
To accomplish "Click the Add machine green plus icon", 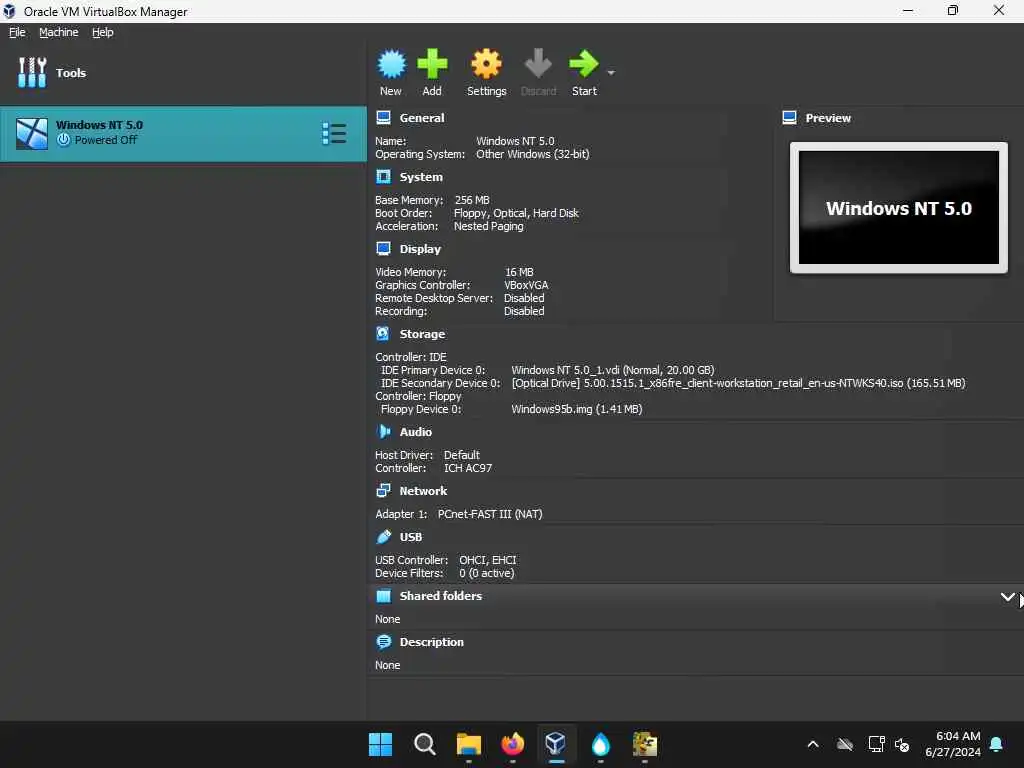I will pos(432,64).
